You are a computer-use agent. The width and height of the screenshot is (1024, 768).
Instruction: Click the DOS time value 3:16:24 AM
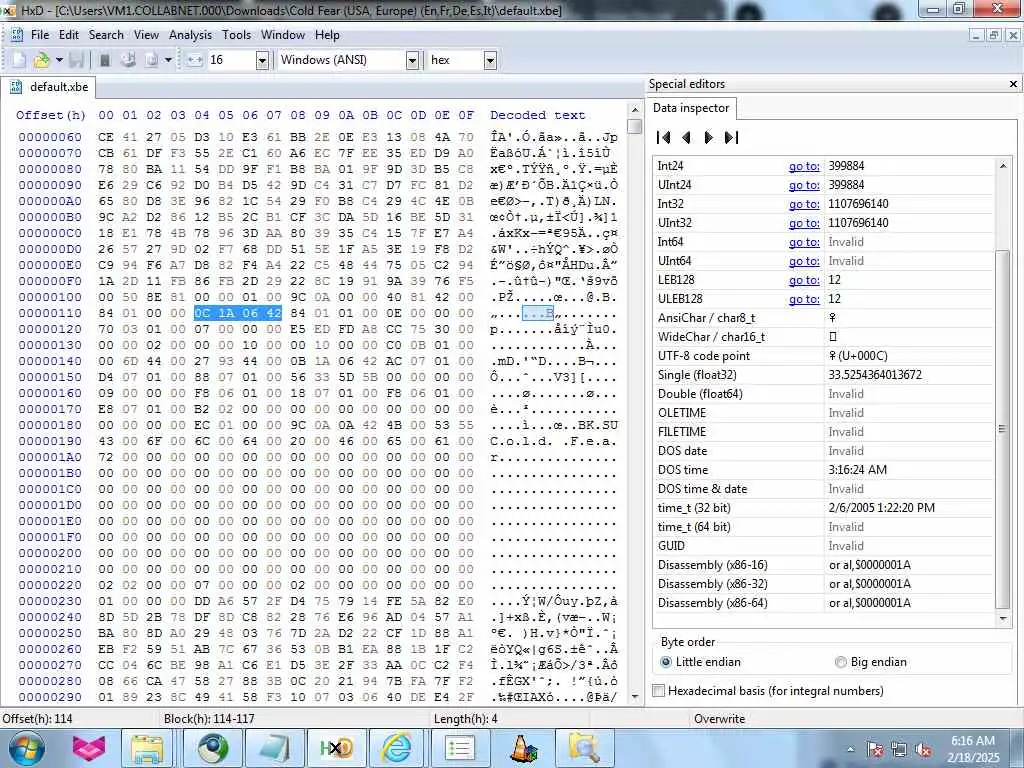tap(857, 470)
